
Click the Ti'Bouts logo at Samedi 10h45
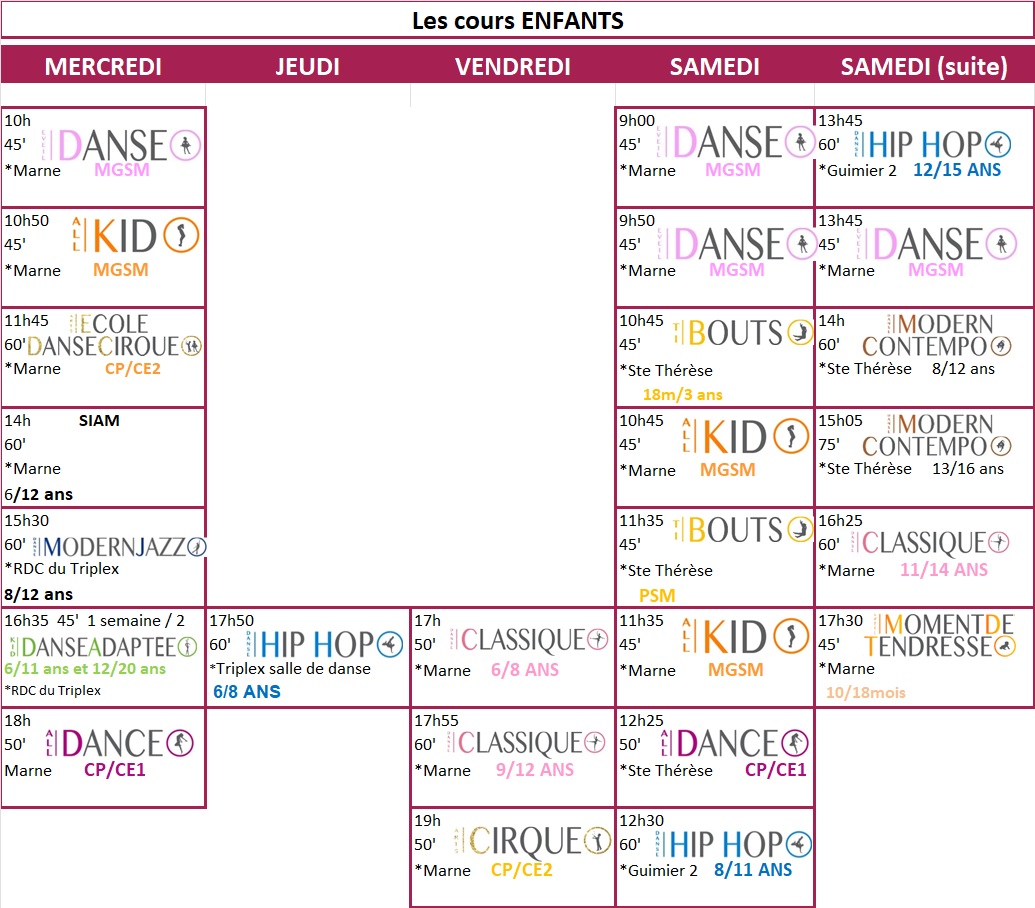click(x=742, y=333)
